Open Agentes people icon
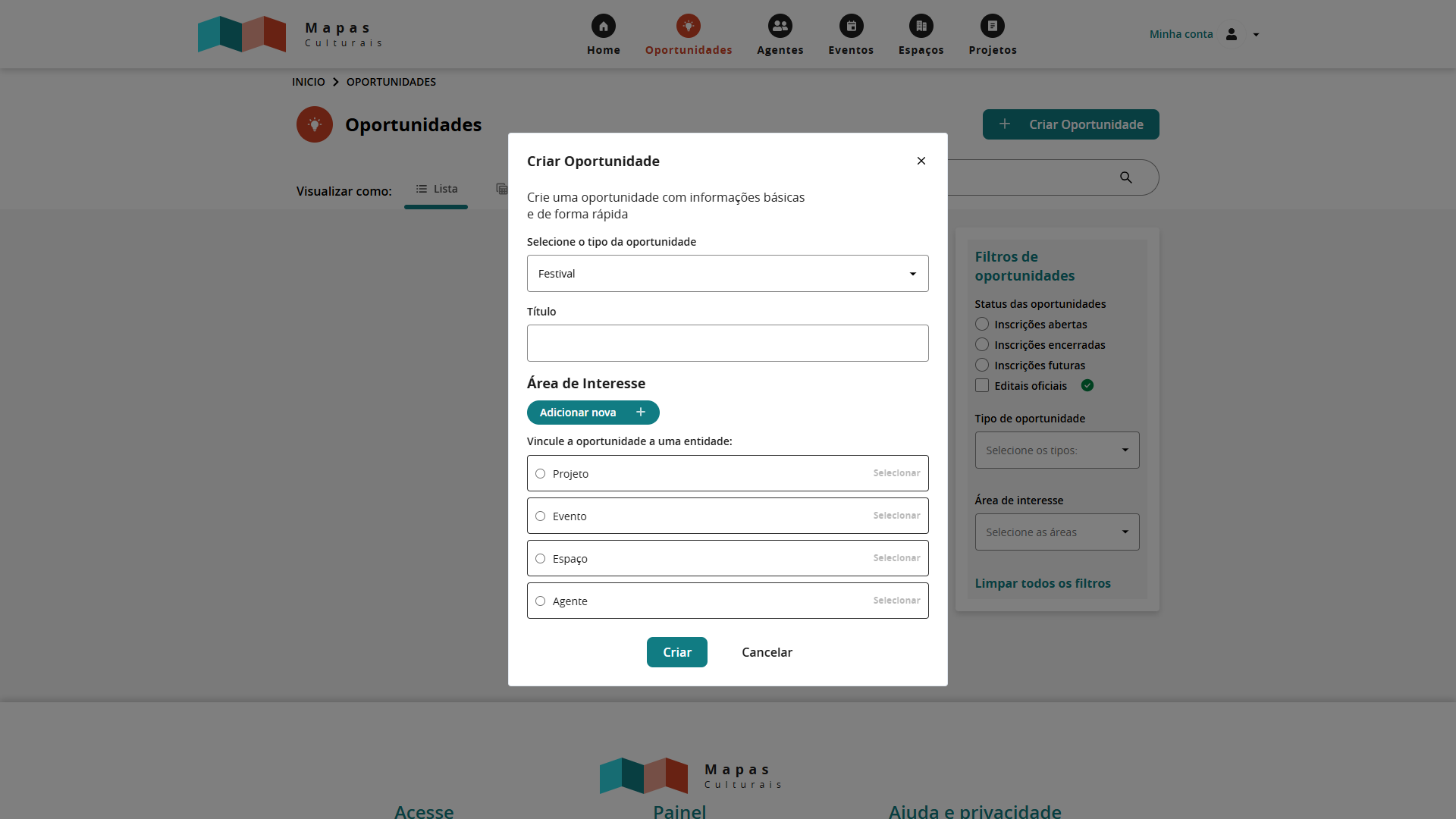 point(780,26)
